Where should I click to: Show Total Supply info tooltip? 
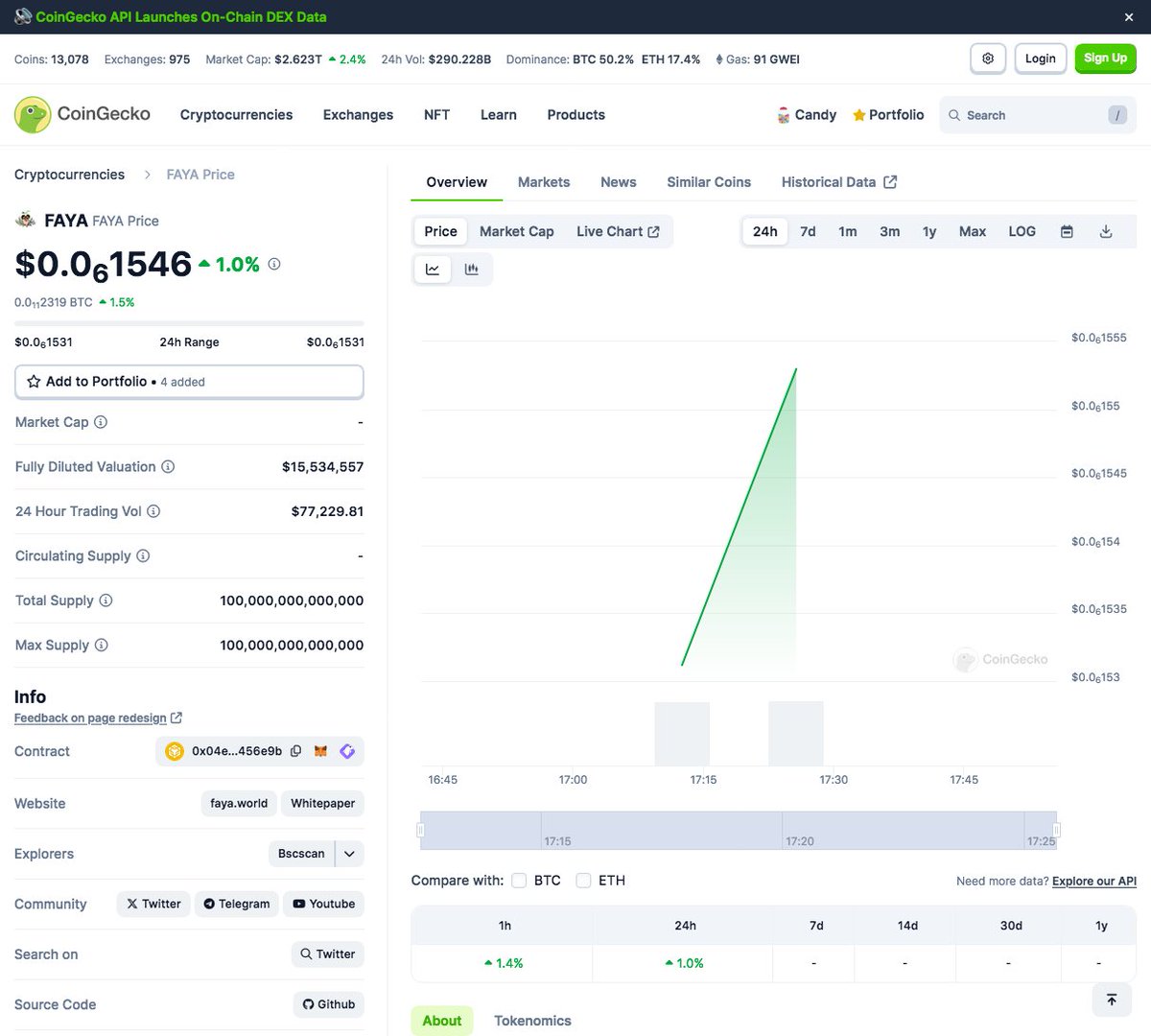pyautogui.click(x=106, y=600)
